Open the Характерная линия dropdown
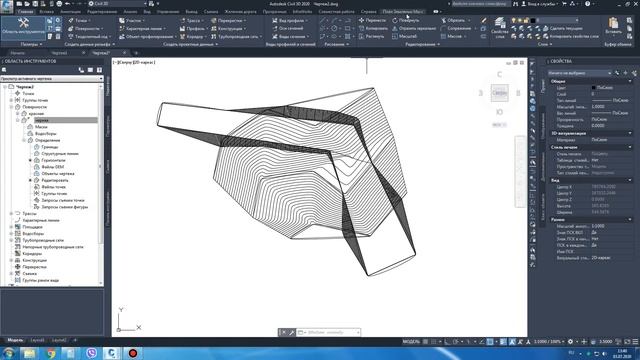 [142, 29]
